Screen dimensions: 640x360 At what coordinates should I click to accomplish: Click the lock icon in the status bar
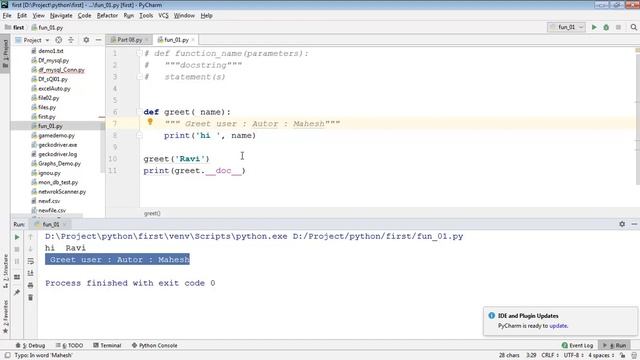click(622, 356)
